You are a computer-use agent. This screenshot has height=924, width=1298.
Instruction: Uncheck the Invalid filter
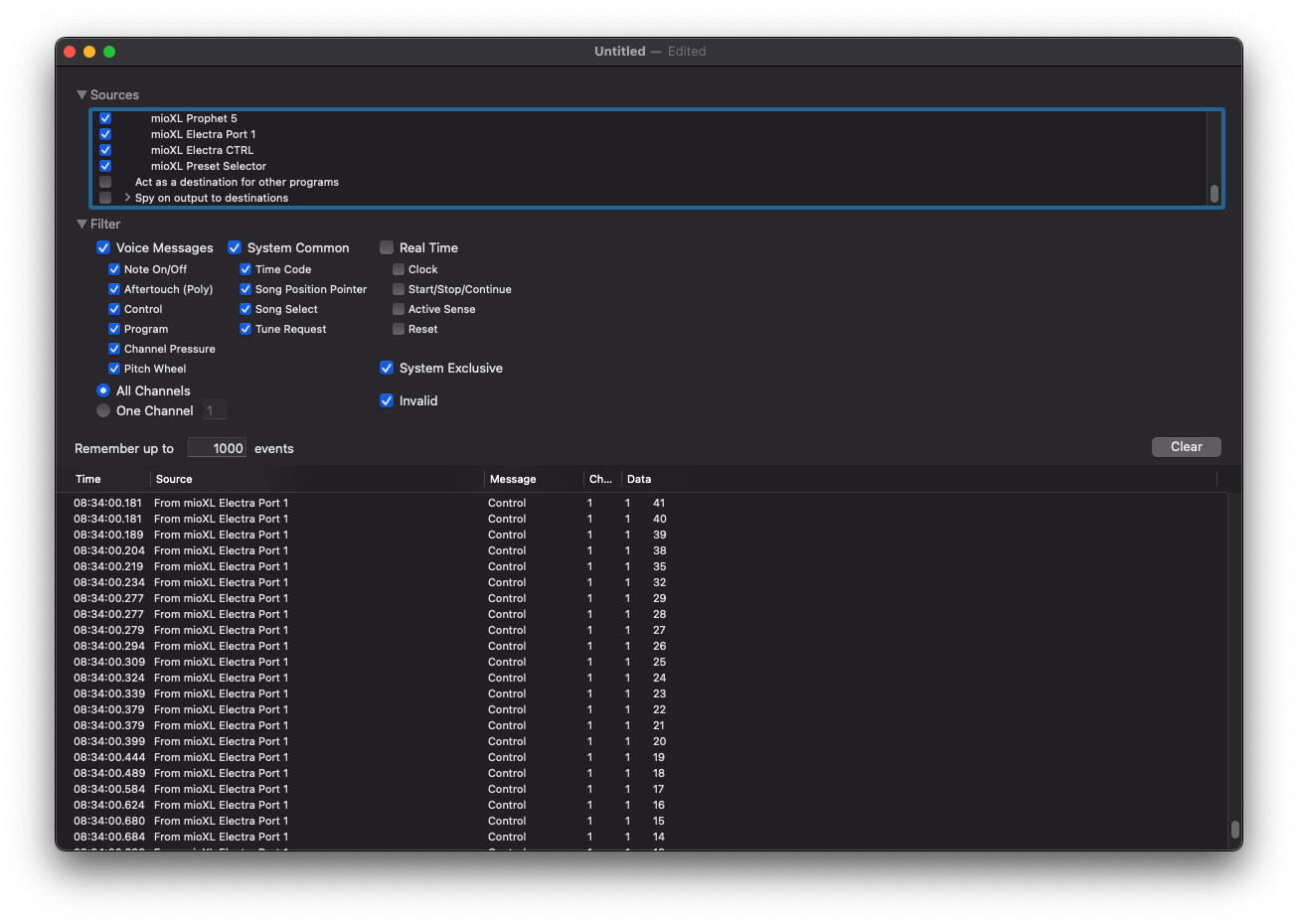pos(387,400)
